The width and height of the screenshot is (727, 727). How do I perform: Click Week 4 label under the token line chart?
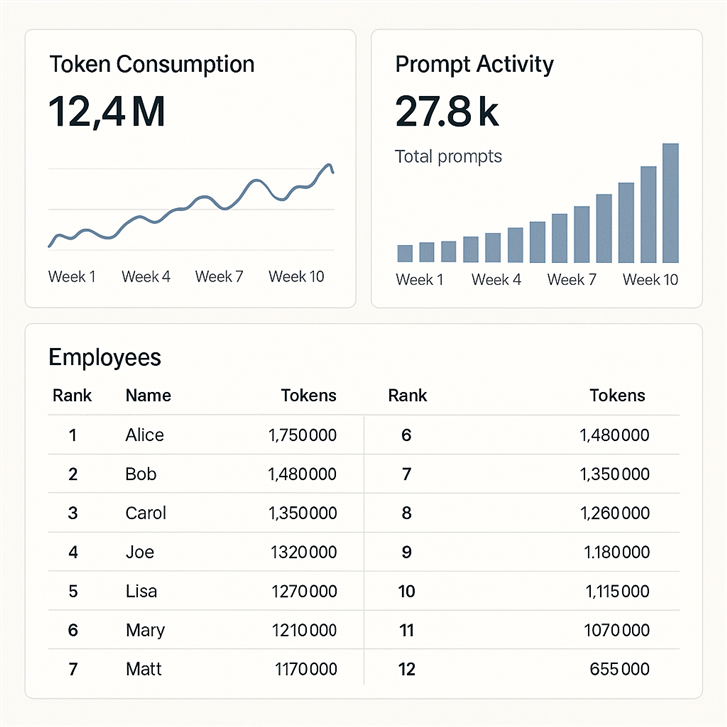pos(146,277)
